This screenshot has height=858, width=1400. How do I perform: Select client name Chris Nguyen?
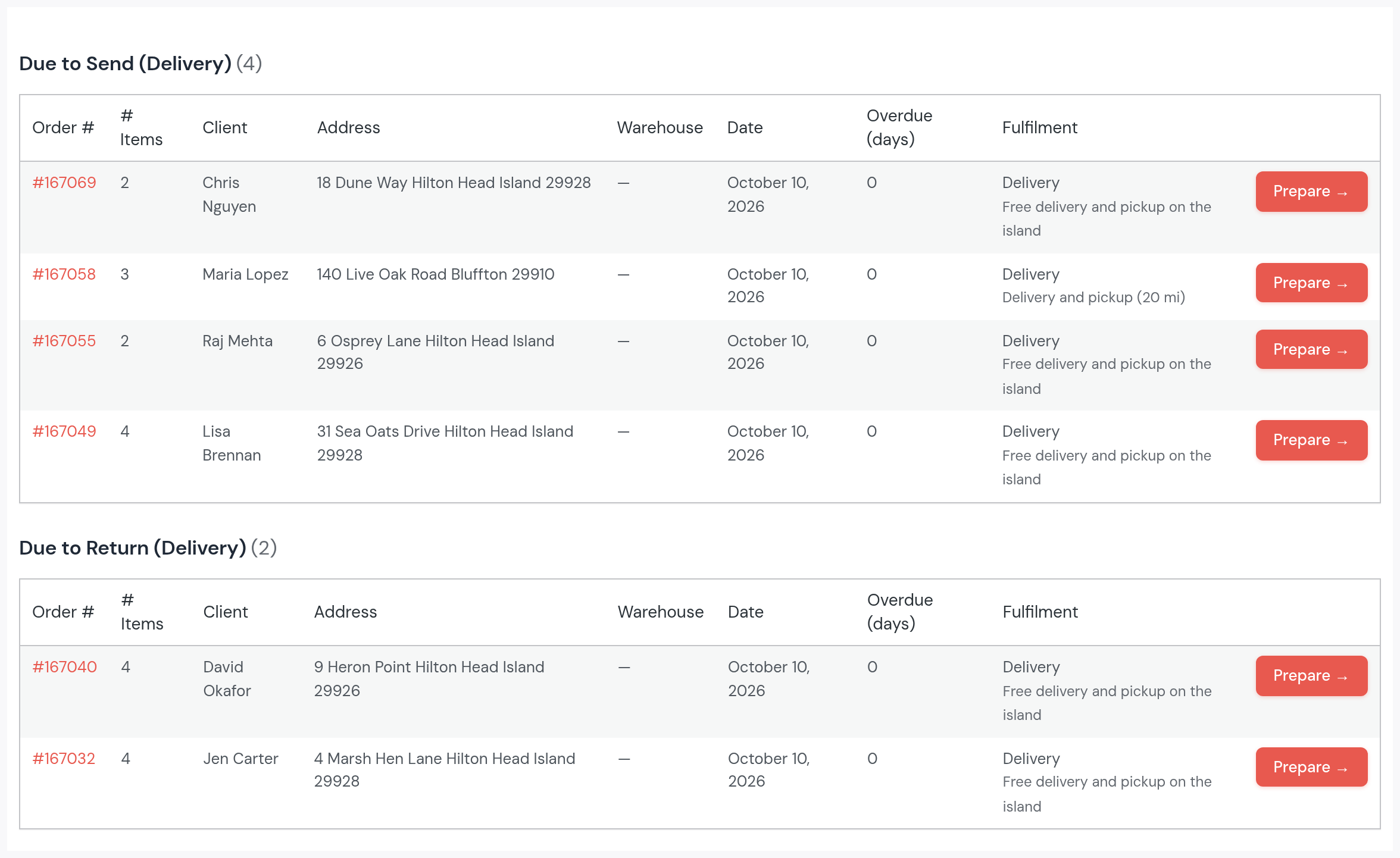pyautogui.click(x=229, y=195)
